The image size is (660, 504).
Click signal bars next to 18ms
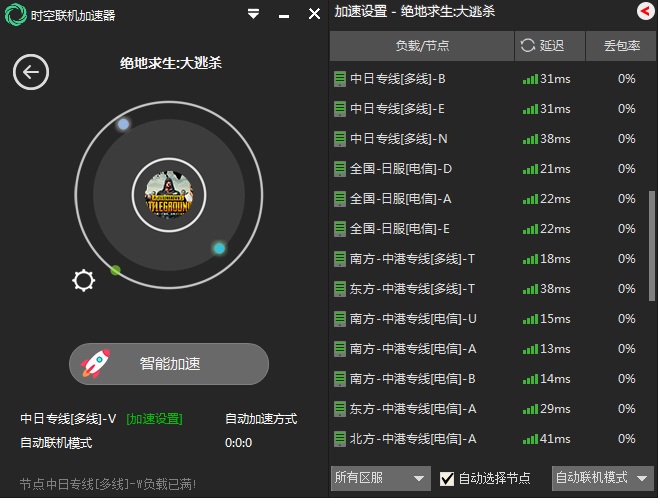coord(530,260)
